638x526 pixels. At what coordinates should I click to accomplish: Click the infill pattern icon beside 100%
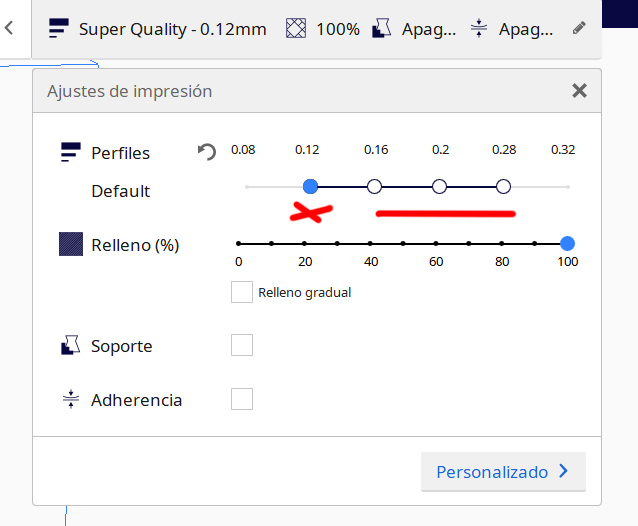tap(295, 29)
